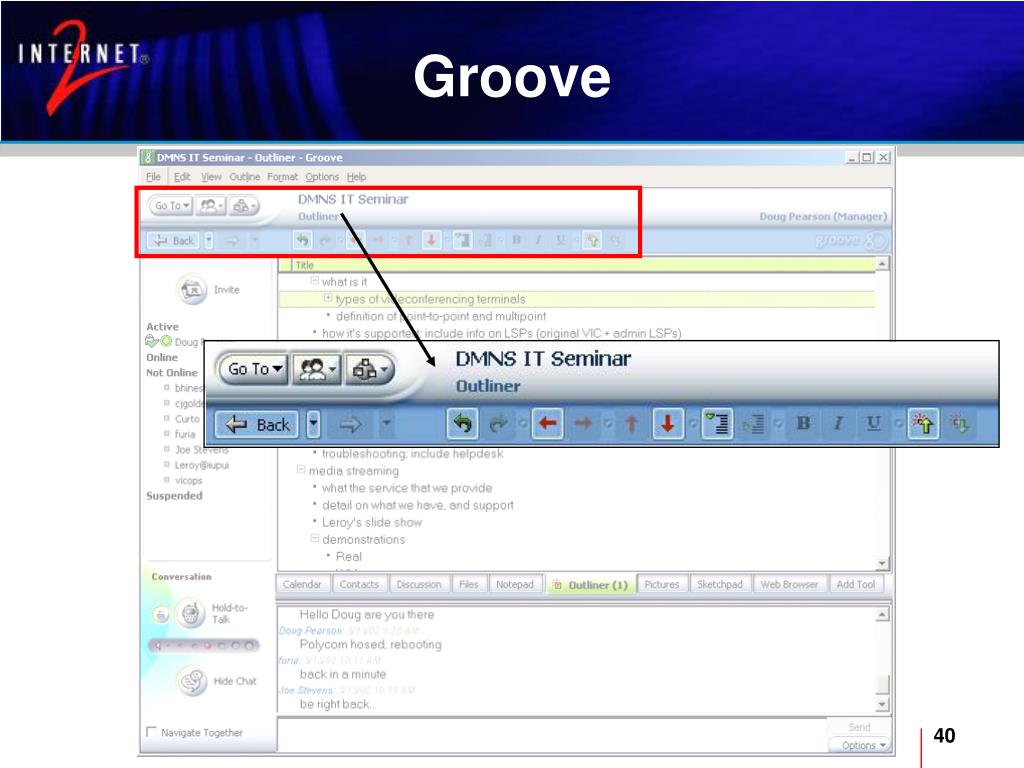
Task: Switch to the Files tab
Action: (468, 584)
